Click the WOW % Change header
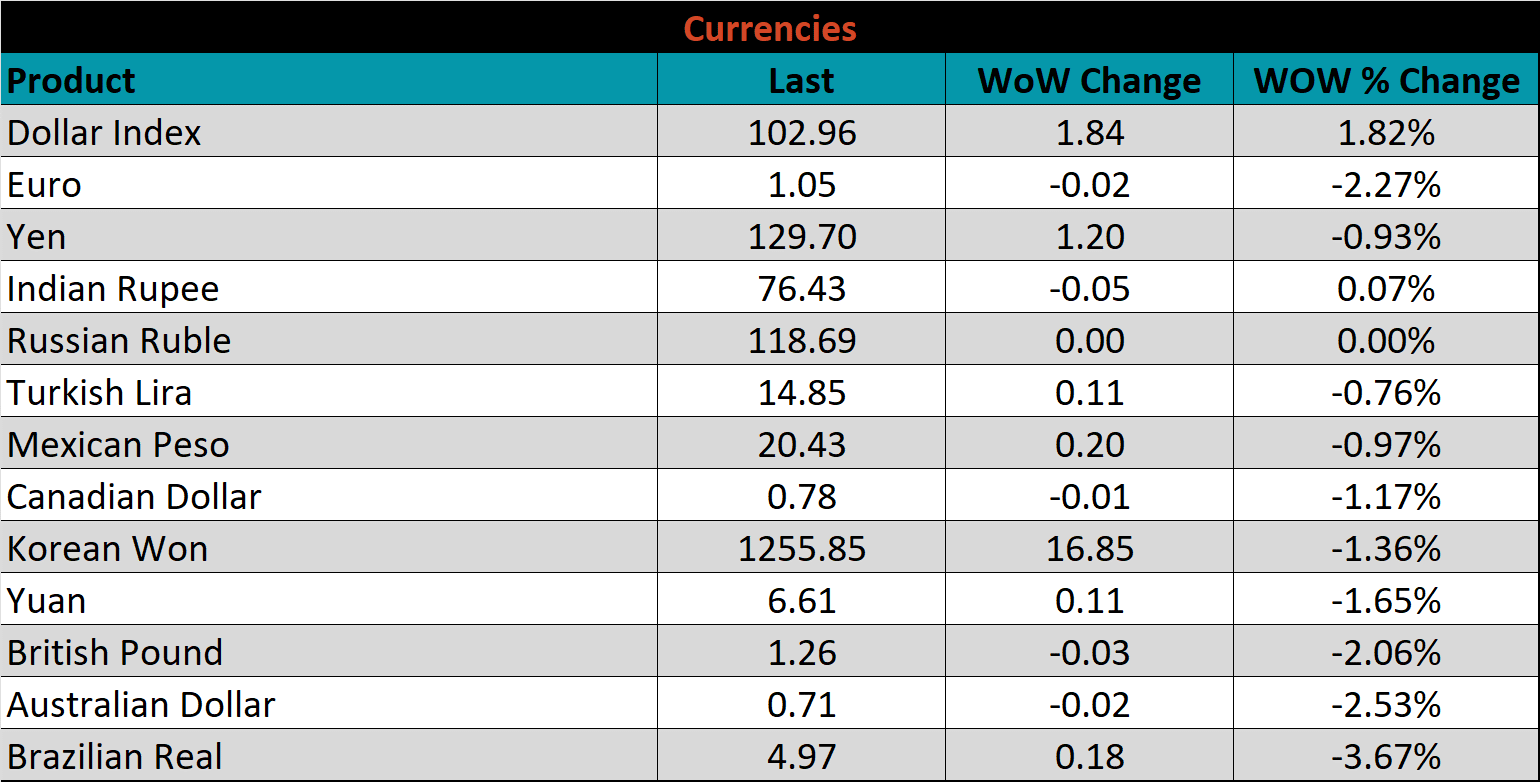Viewport: 1540px width, 782px height. (1386, 80)
